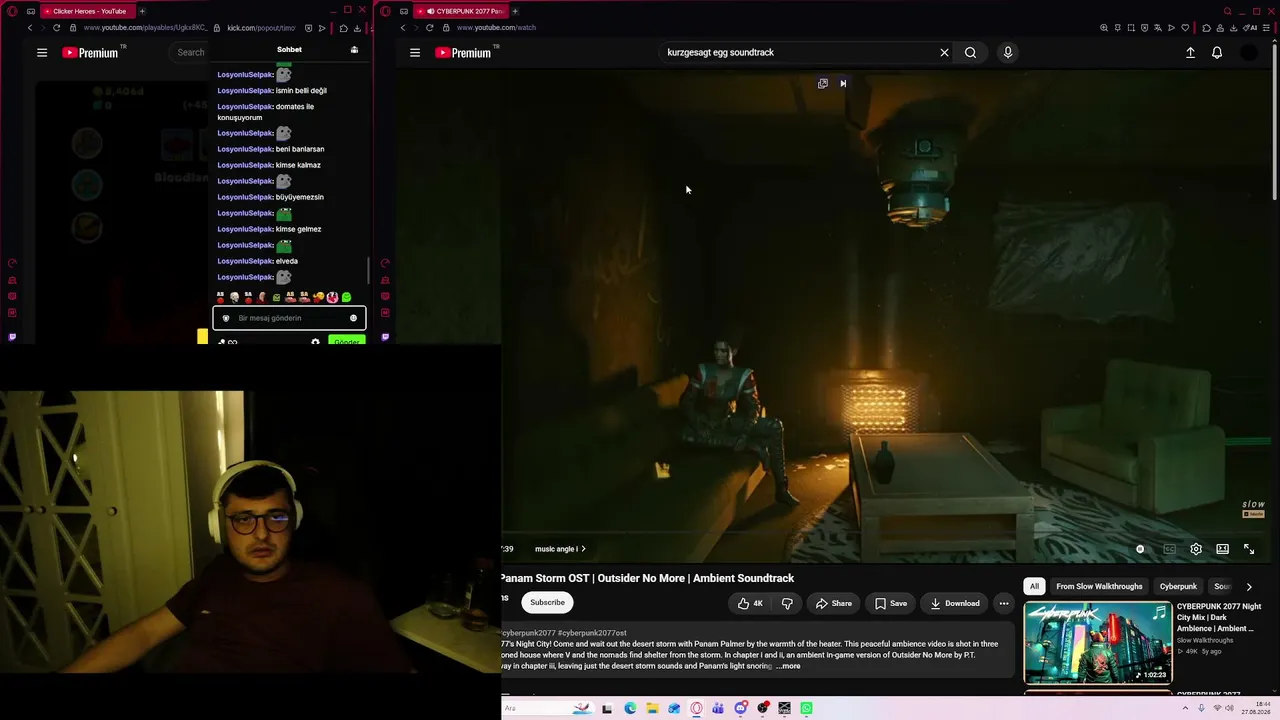Toggle autoplay in the video player

click(1140, 549)
